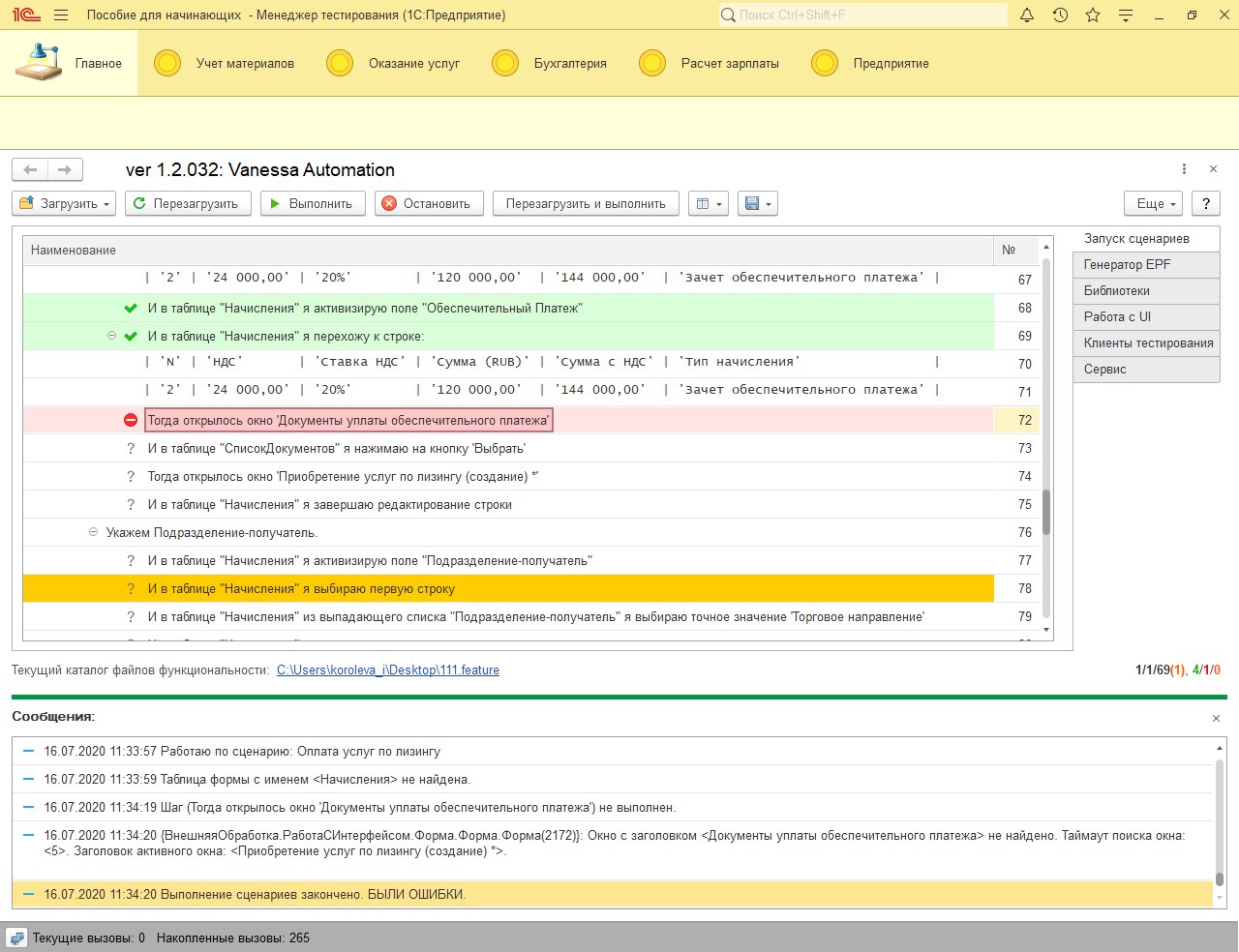Image resolution: width=1239 pixels, height=952 pixels.
Task: Select step выбираю точное значение 'Торговое направление'
Action: pyautogui.click(x=536, y=616)
